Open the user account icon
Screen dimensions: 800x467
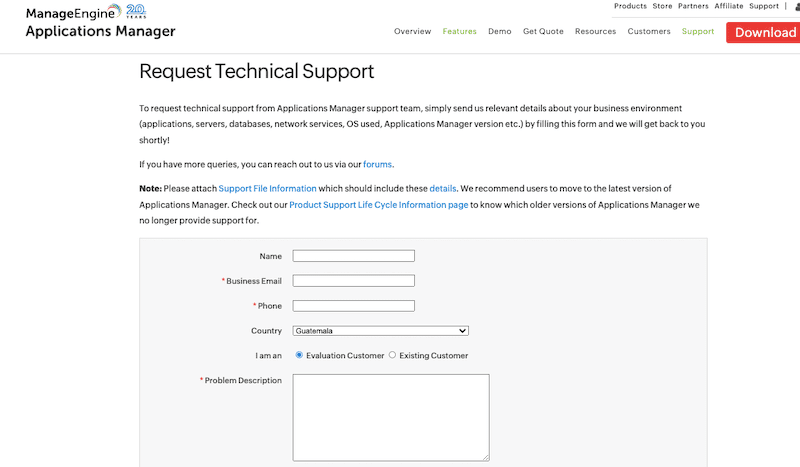pyautogui.click(x=797, y=6)
